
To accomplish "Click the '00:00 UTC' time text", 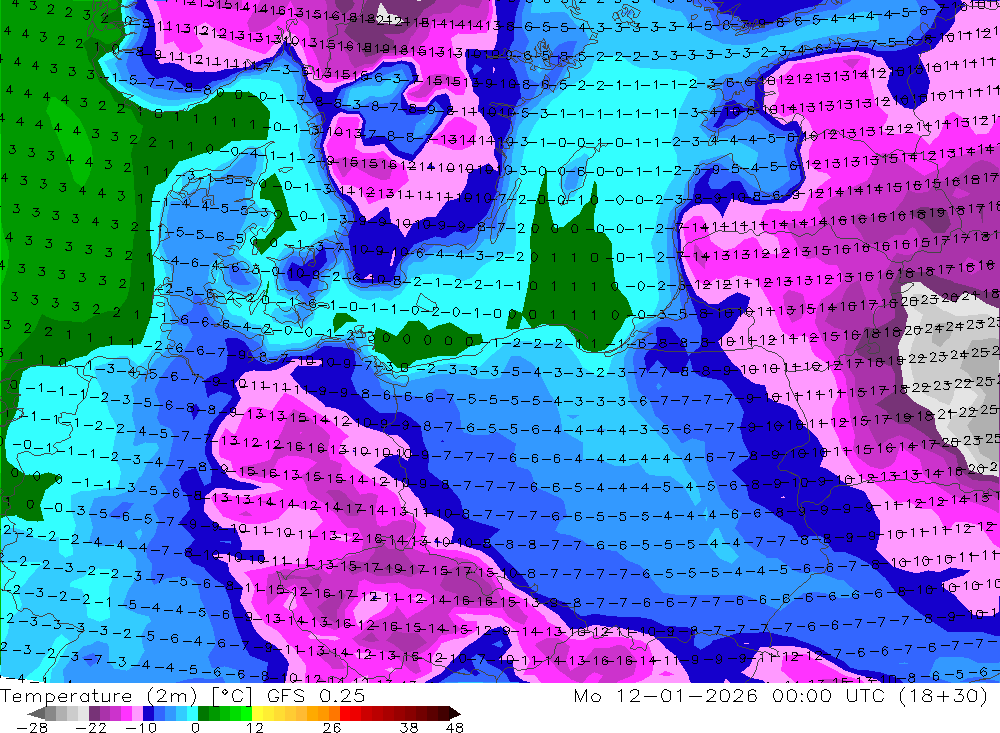I will pyautogui.click(x=830, y=695).
